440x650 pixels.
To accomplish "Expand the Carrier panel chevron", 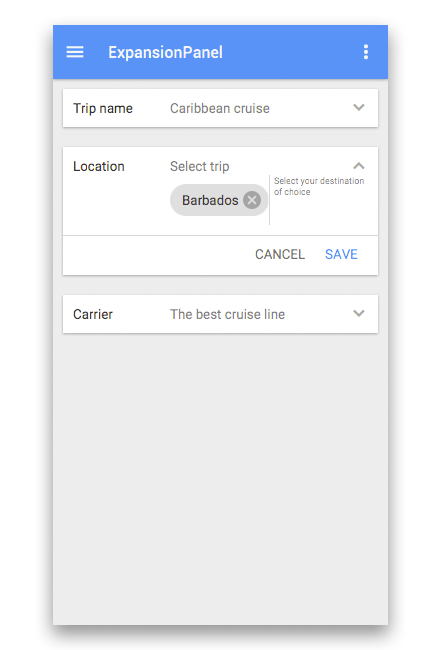I will (x=359, y=314).
